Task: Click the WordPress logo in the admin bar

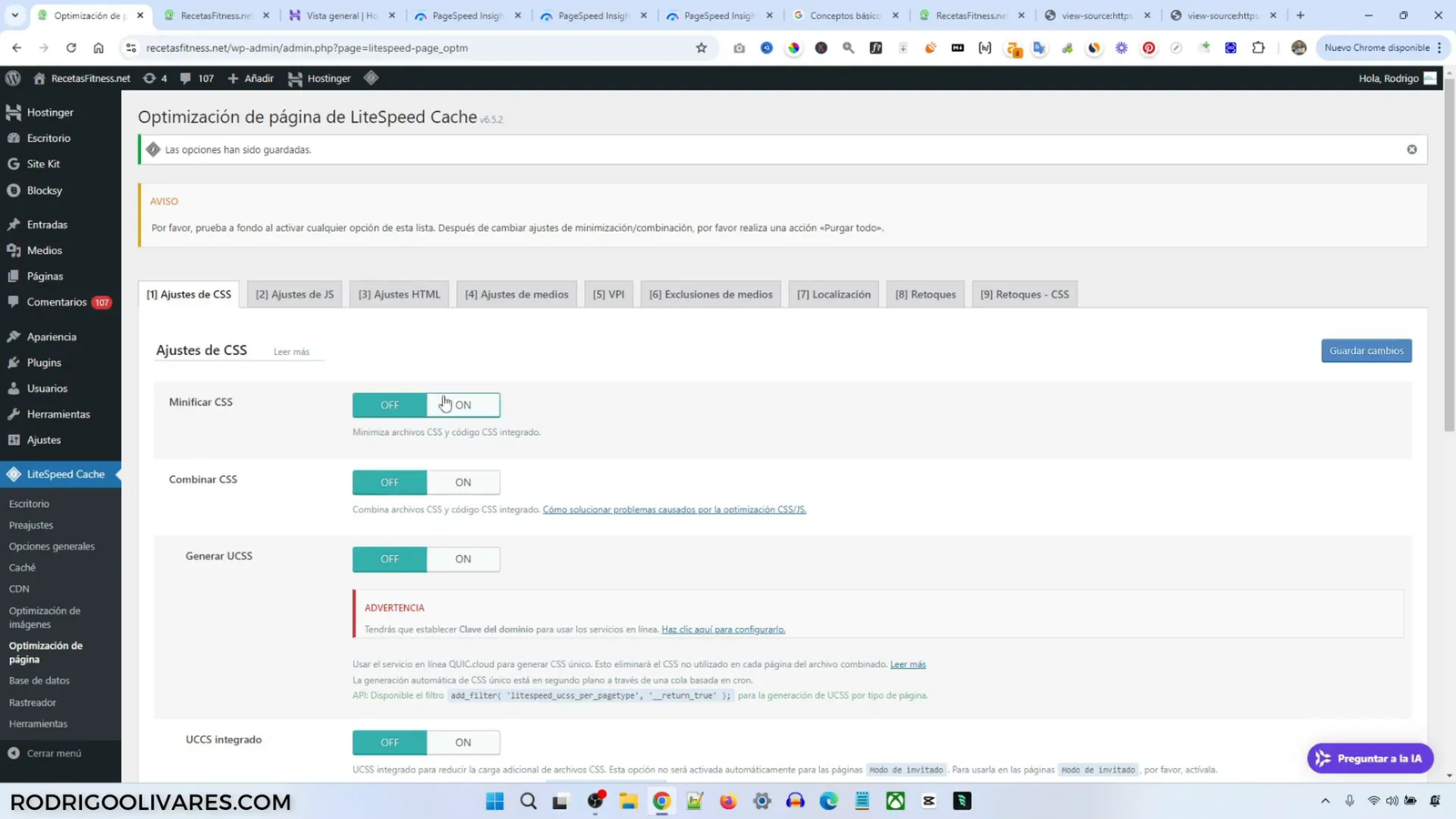Action: 13,78
